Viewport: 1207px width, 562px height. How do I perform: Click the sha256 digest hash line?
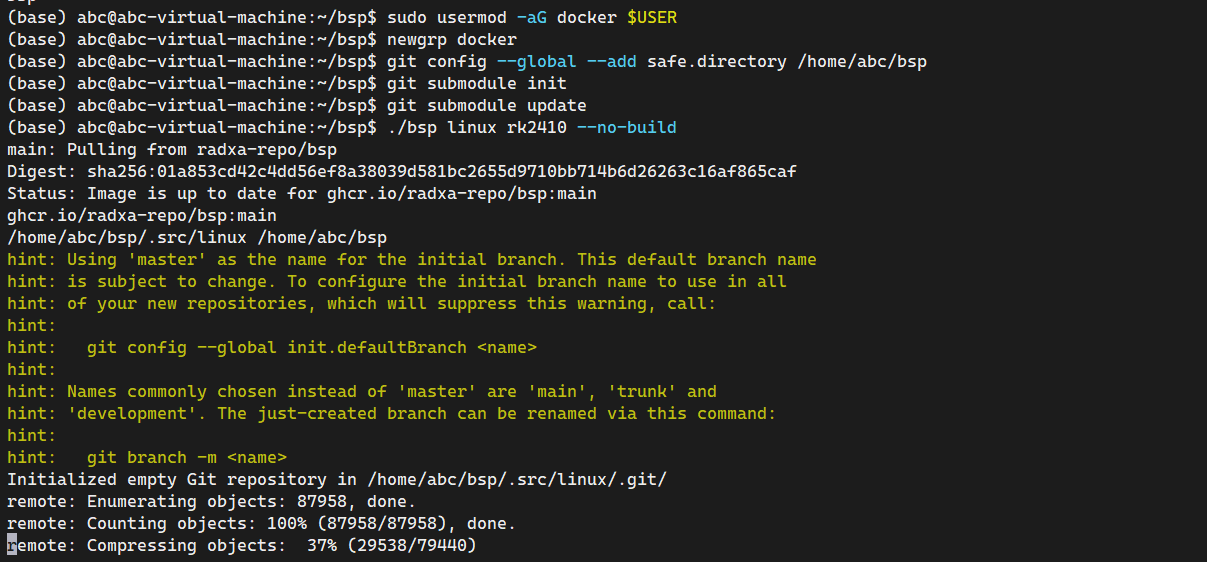coord(402,171)
